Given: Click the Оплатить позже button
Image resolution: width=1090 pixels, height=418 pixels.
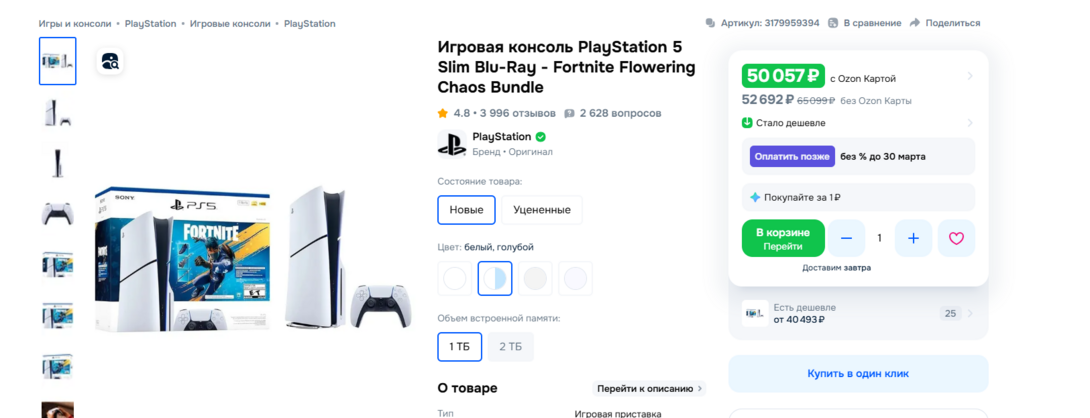Looking at the screenshot, I should pos(792,156).
